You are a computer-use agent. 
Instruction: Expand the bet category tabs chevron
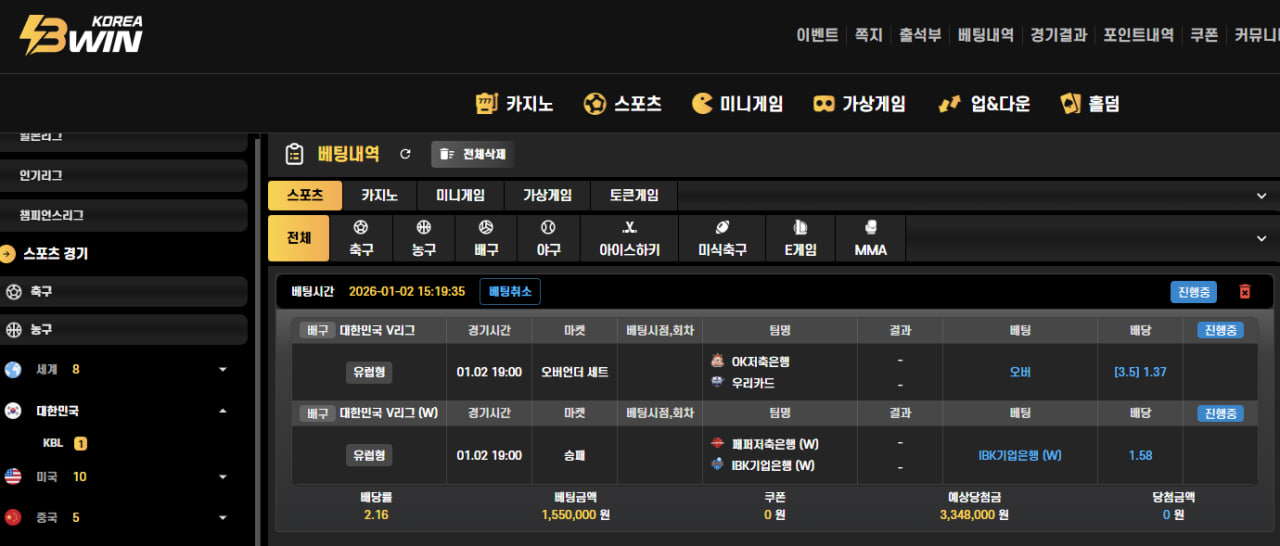pos(1261,196)
